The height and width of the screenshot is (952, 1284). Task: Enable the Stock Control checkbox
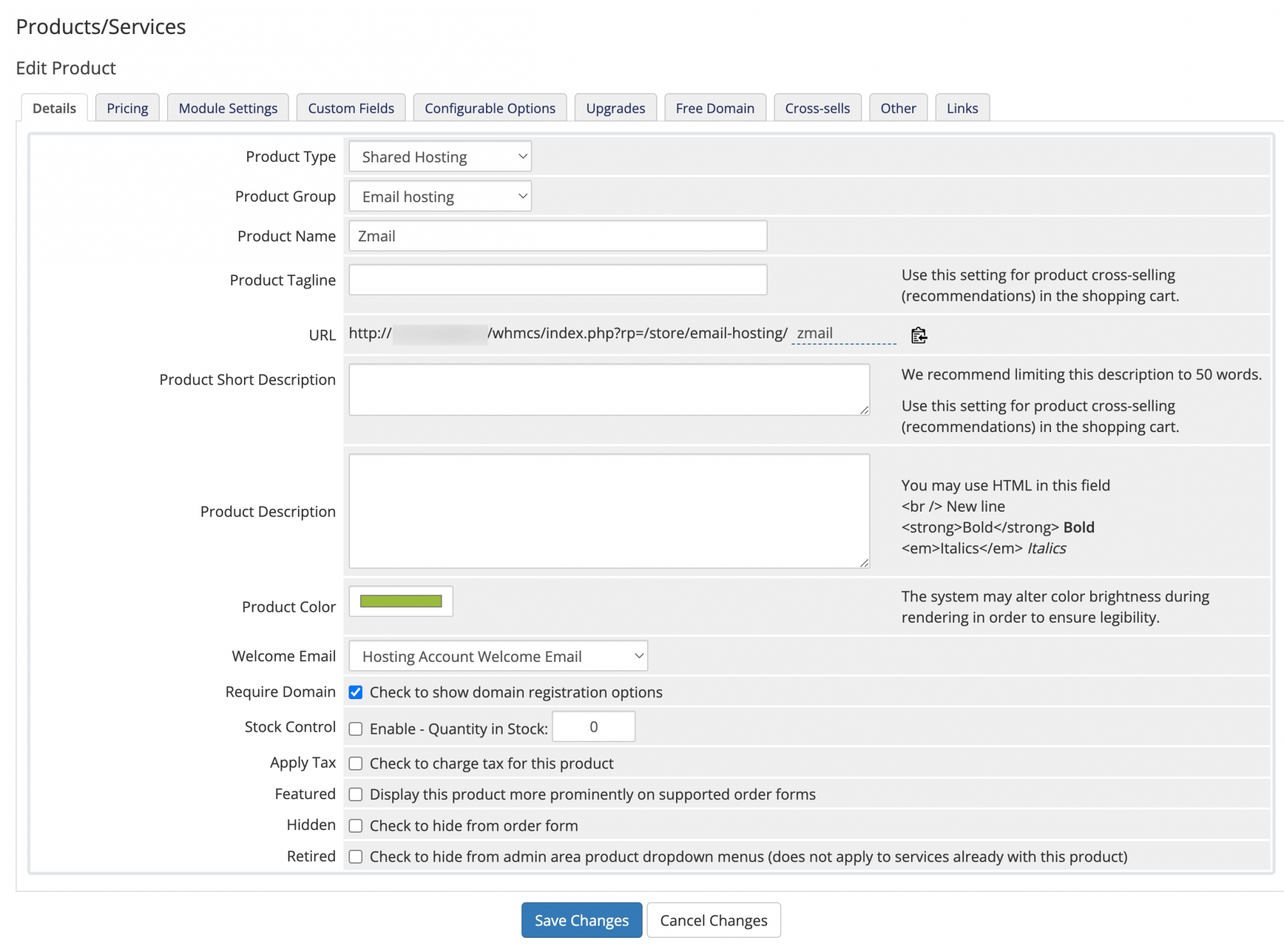[x=356, y=727]
